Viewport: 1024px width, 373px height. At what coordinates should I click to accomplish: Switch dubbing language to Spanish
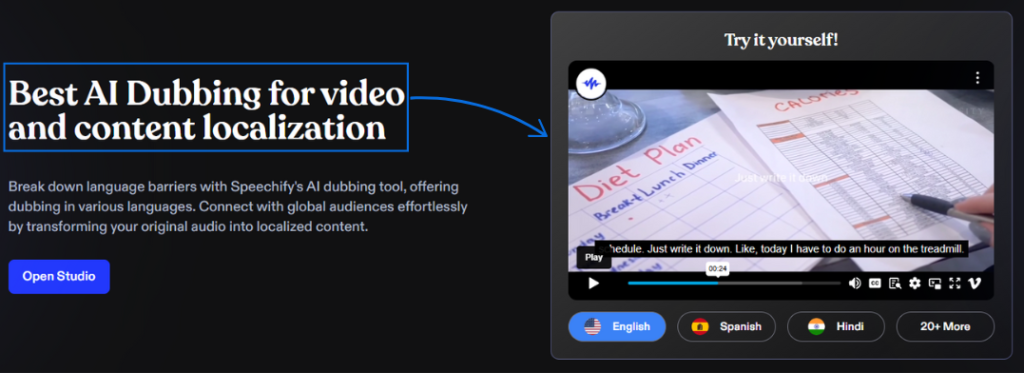click(x=726, y=327)
